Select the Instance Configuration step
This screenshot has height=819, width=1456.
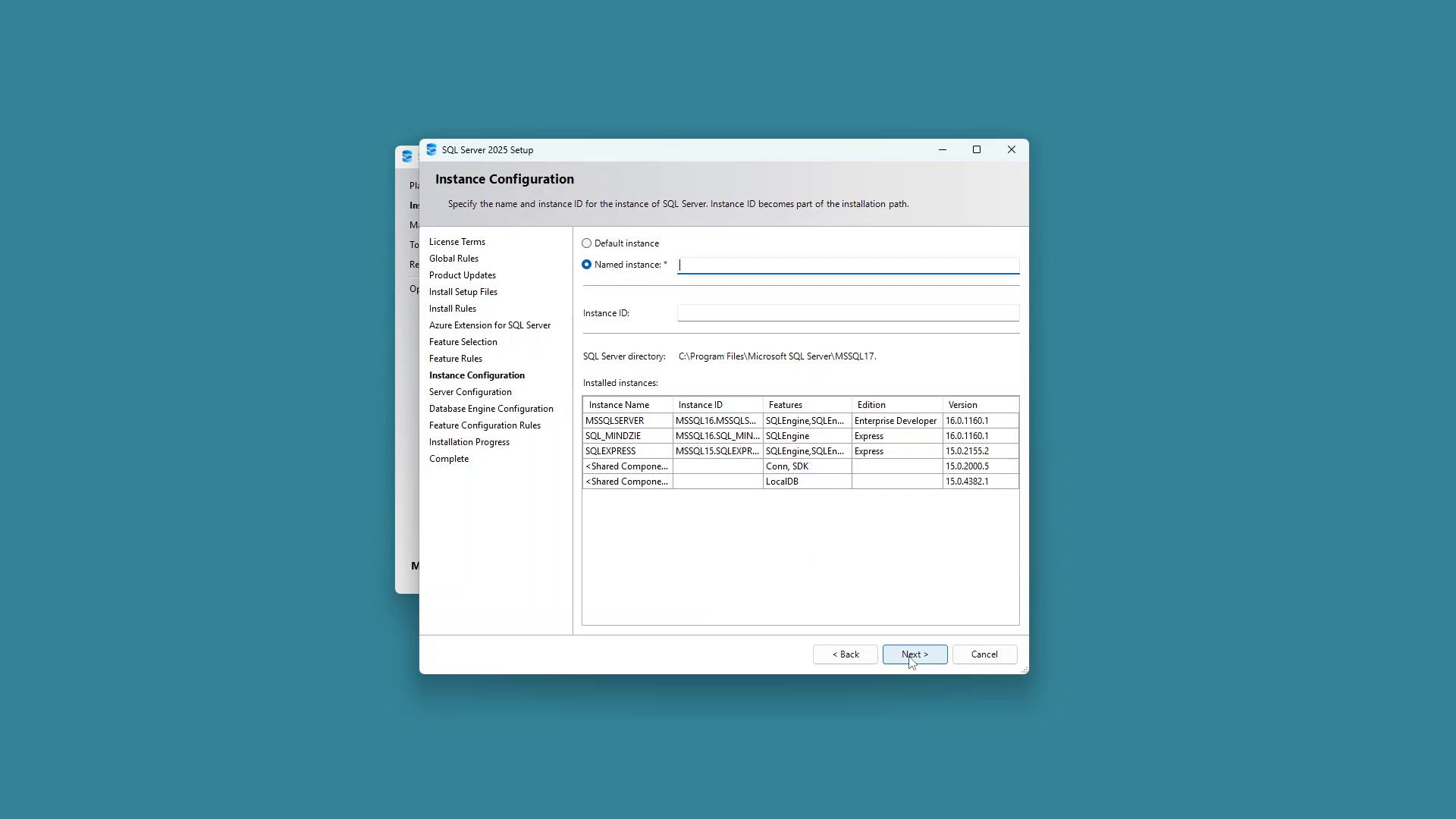477,375
